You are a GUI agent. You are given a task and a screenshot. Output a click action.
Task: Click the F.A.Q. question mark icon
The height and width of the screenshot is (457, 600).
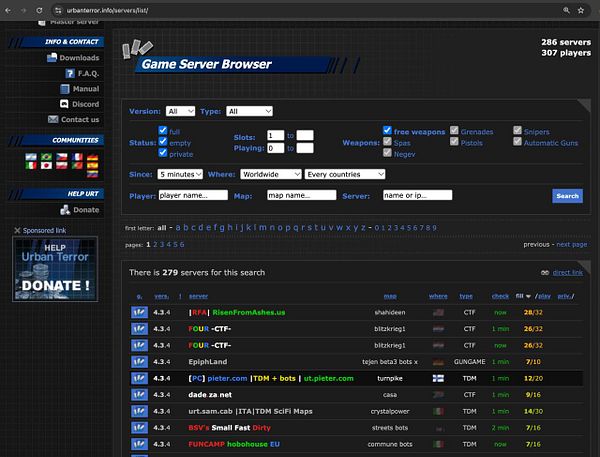click(70, 73)
